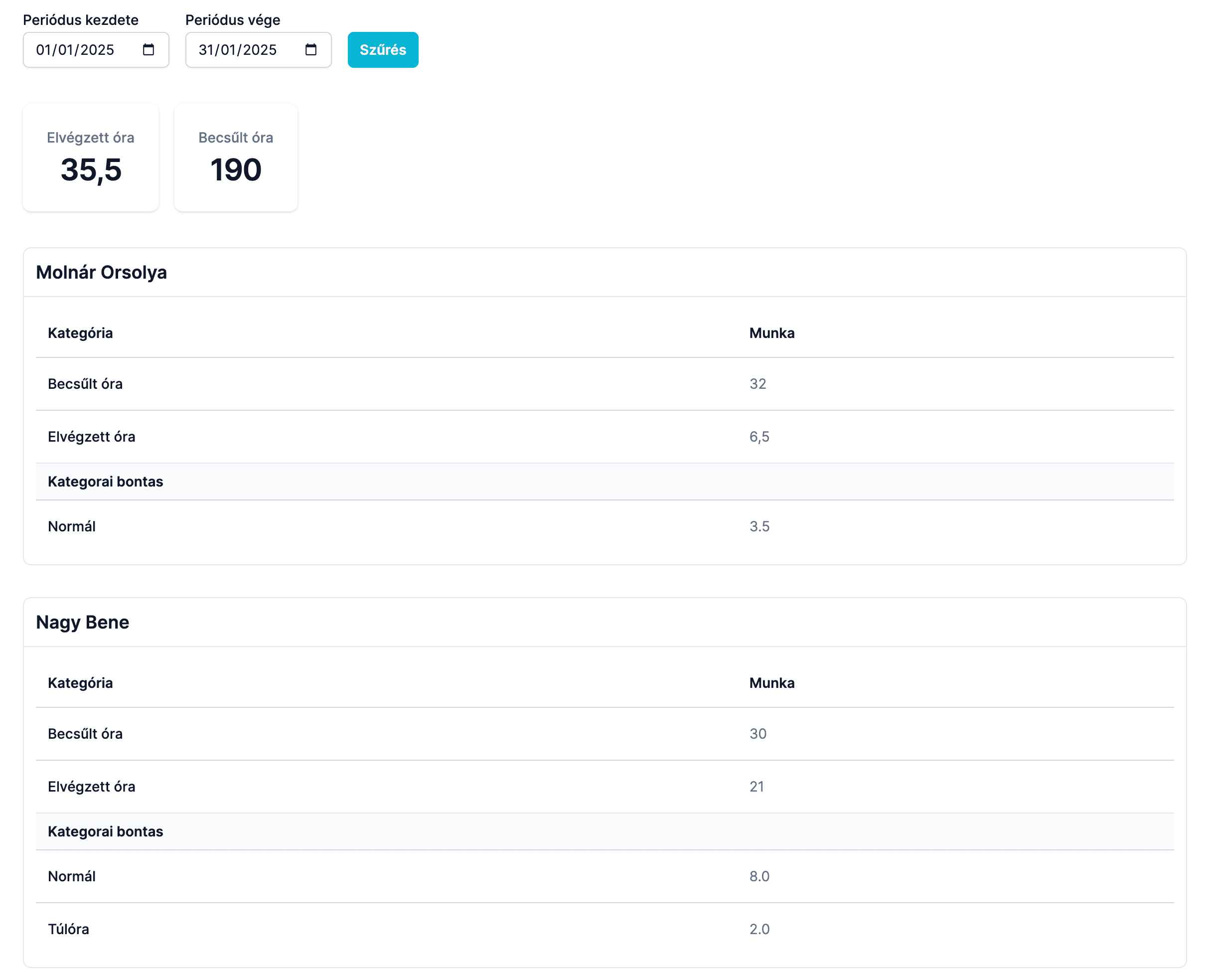
Task: Click Elvégzett óra label in Nagy Bene table
Action: pos(91,787)
